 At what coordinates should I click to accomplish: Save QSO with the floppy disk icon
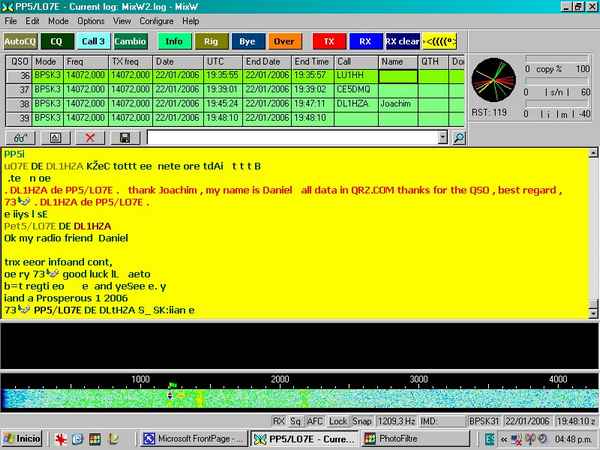125,138
